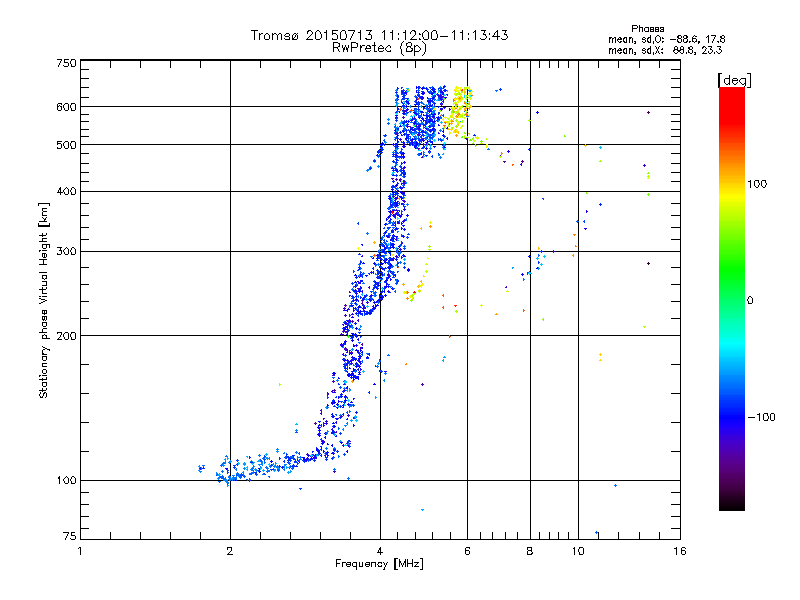This screenshot has width=800, height=600.
Task: Click colorbar tick label "-100"
Action: (x=761, y=417)
